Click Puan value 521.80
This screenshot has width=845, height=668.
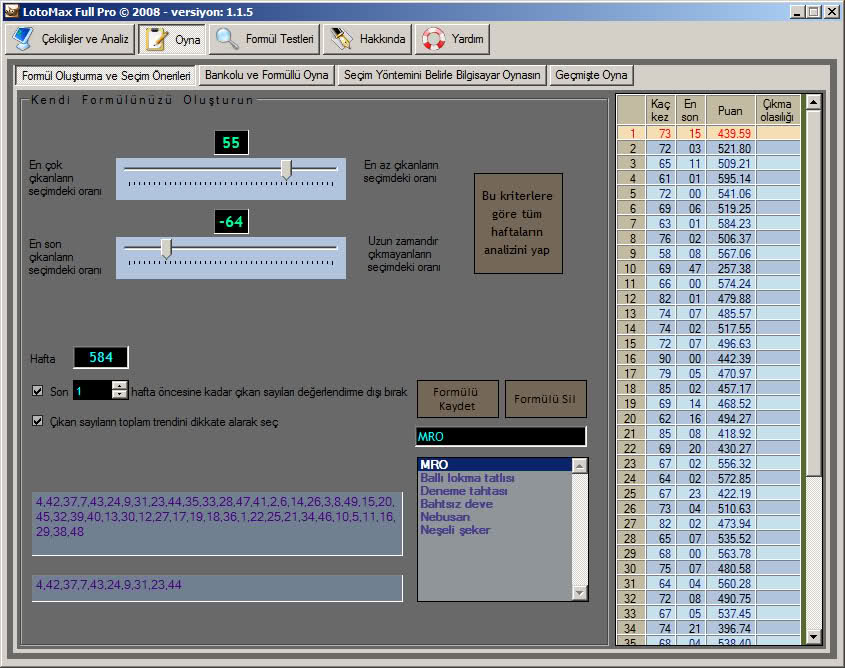click(730, 148)
